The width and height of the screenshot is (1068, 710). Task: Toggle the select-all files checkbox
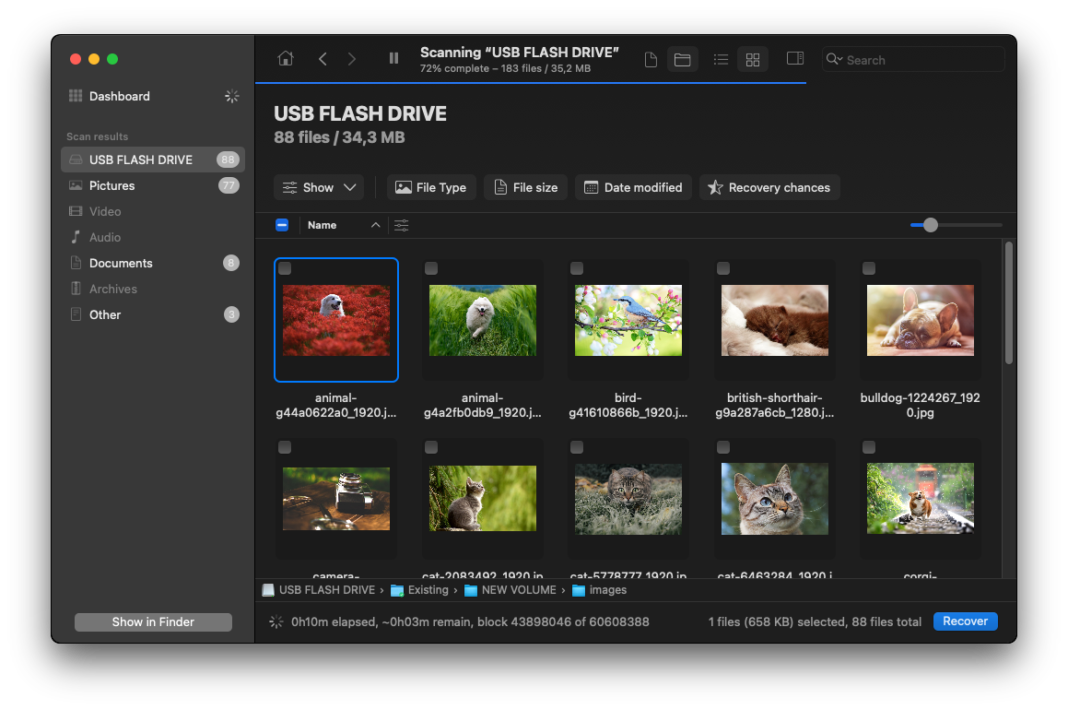(x=281, y=225)
